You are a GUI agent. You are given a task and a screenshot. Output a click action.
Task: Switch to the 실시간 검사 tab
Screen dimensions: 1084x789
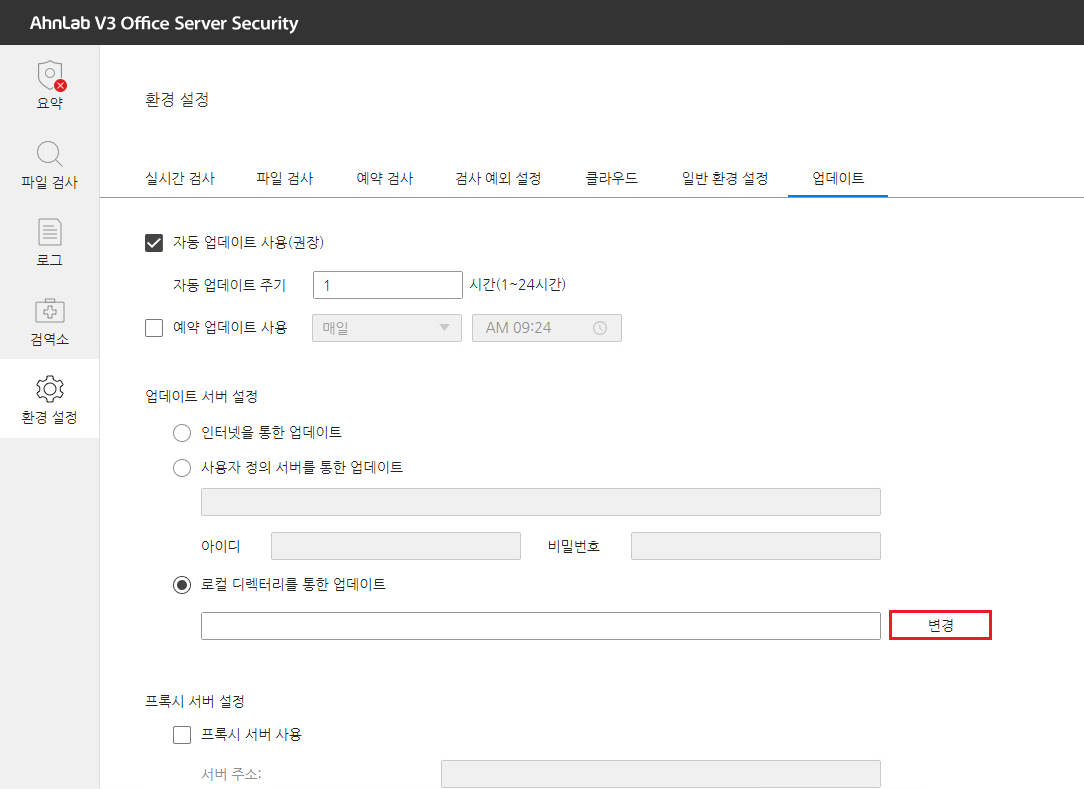(x=180, y=178)
